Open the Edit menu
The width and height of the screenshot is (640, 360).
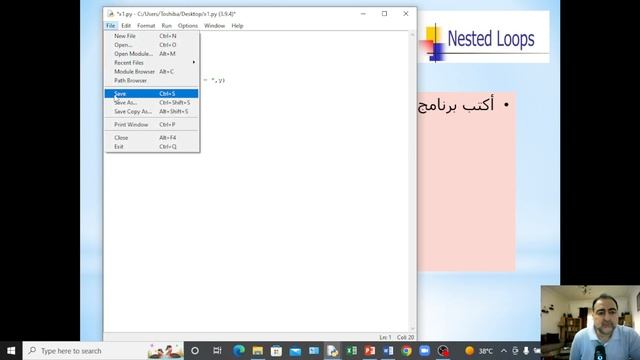[126, 26]
